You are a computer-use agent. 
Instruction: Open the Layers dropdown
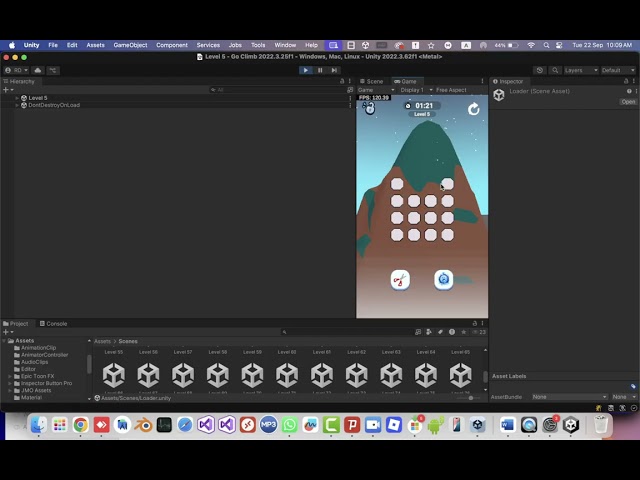(x=581, y=70)
